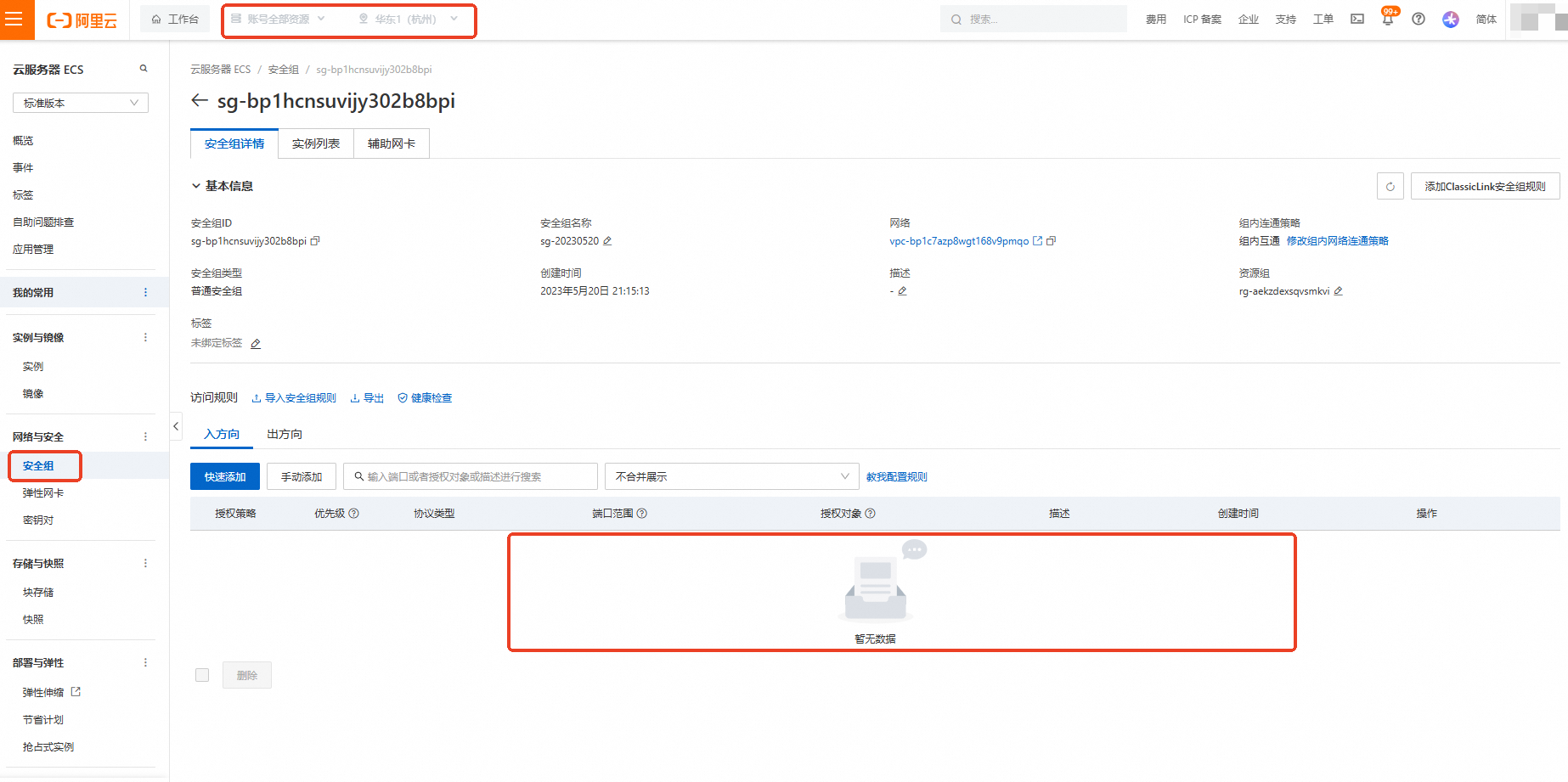This screenshot has height=782, width=1568.
Task: Open the 华东1（杭州） region selector
Action: pos(409,19)
